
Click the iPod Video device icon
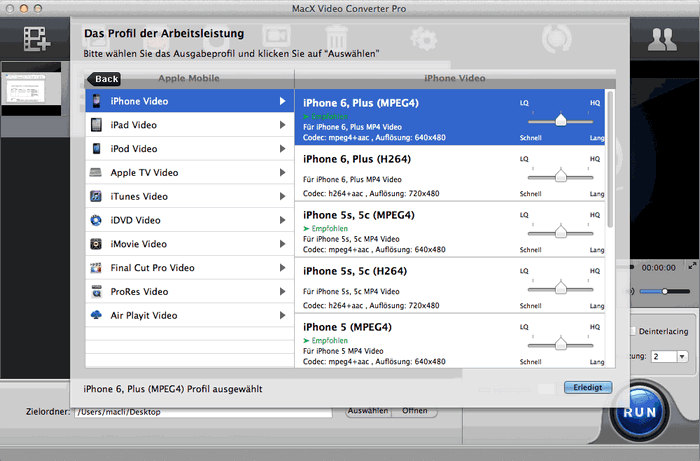coord(96,149)
